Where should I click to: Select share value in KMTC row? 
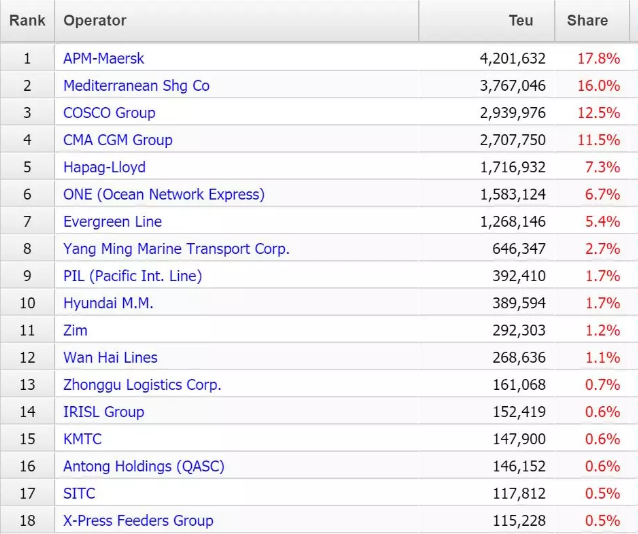(603, 439)
